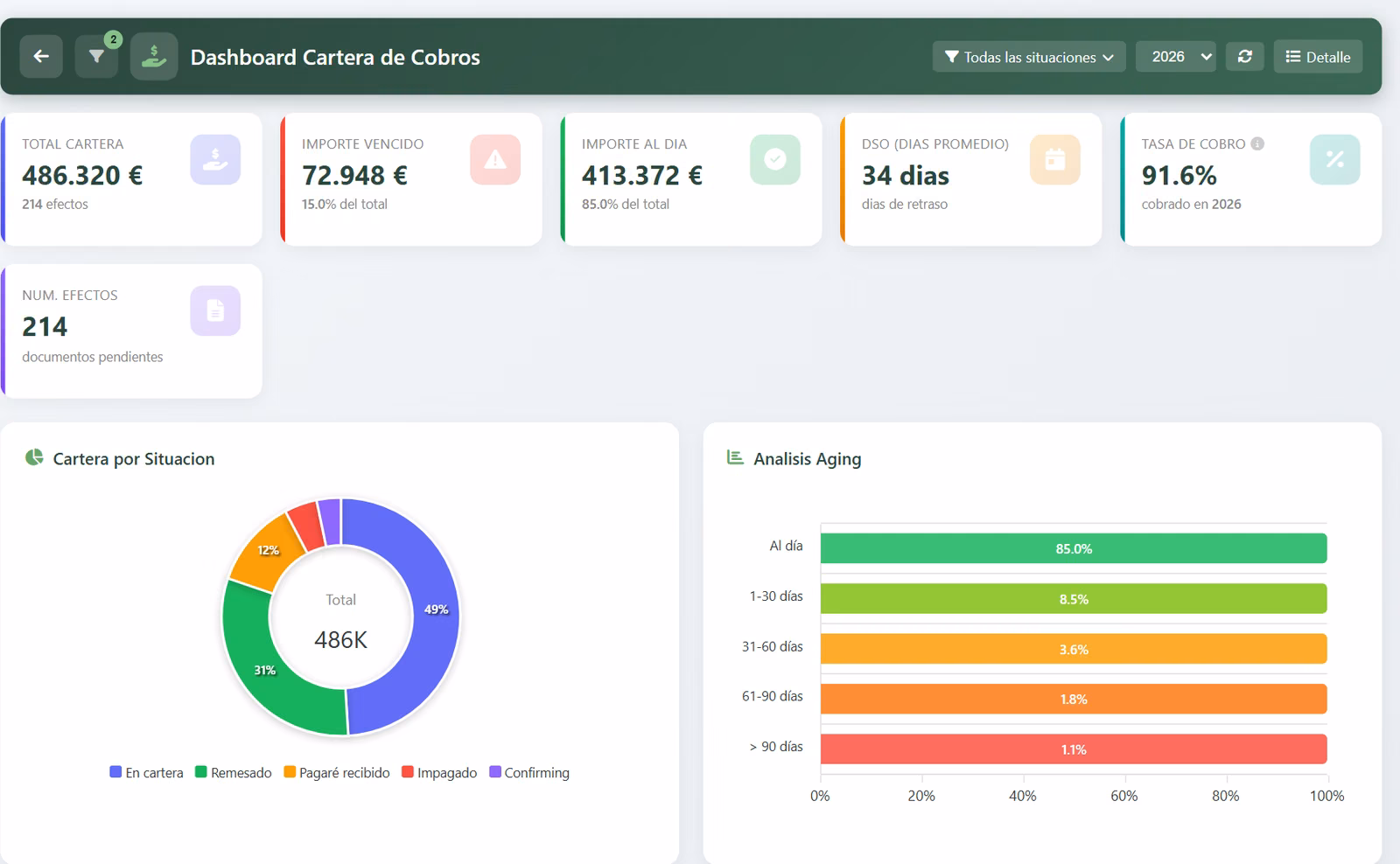Toggle the Remesado legend entry

[x=233, y=772]
